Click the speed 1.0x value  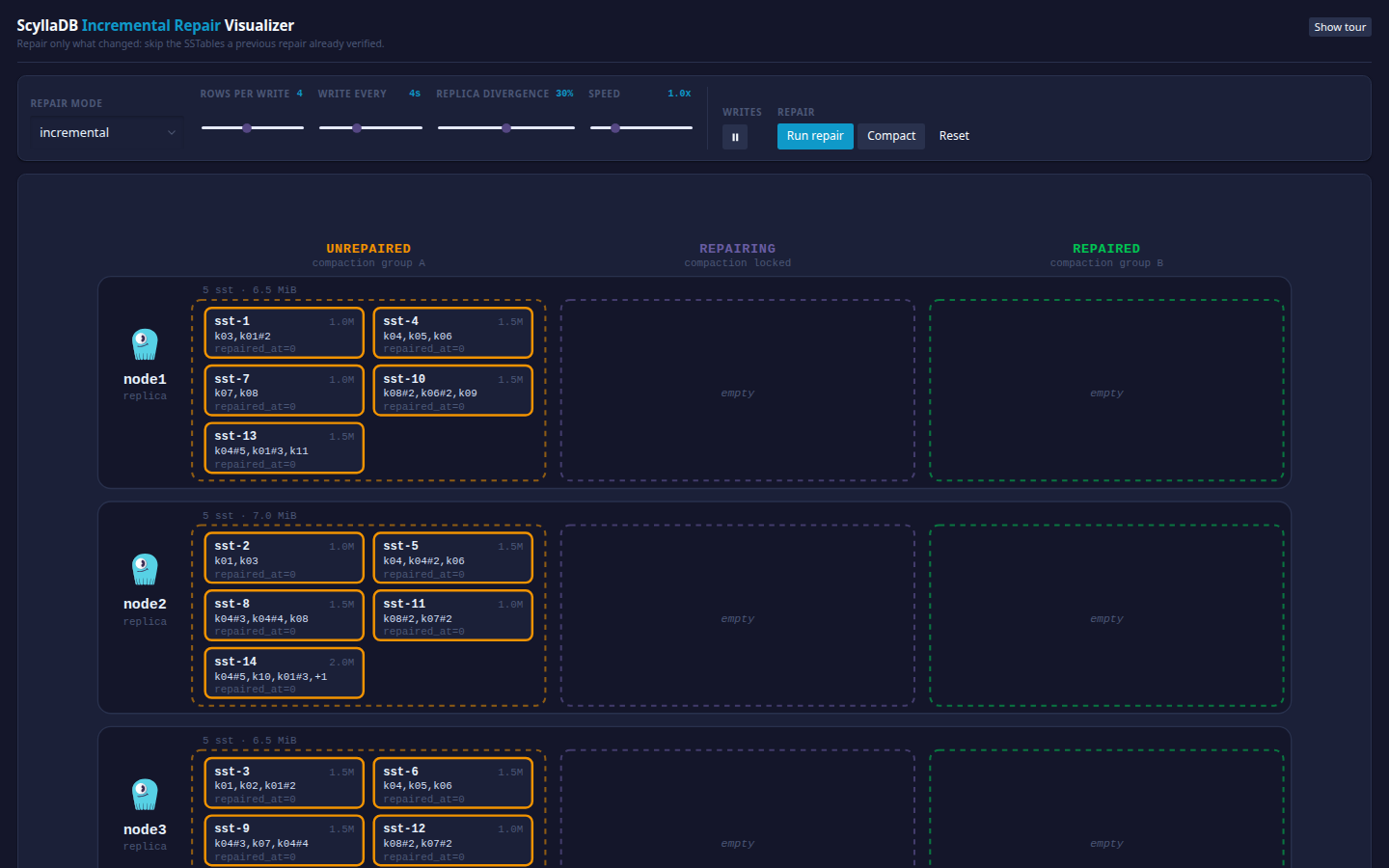pyautogui.click(x=679, y=94)
